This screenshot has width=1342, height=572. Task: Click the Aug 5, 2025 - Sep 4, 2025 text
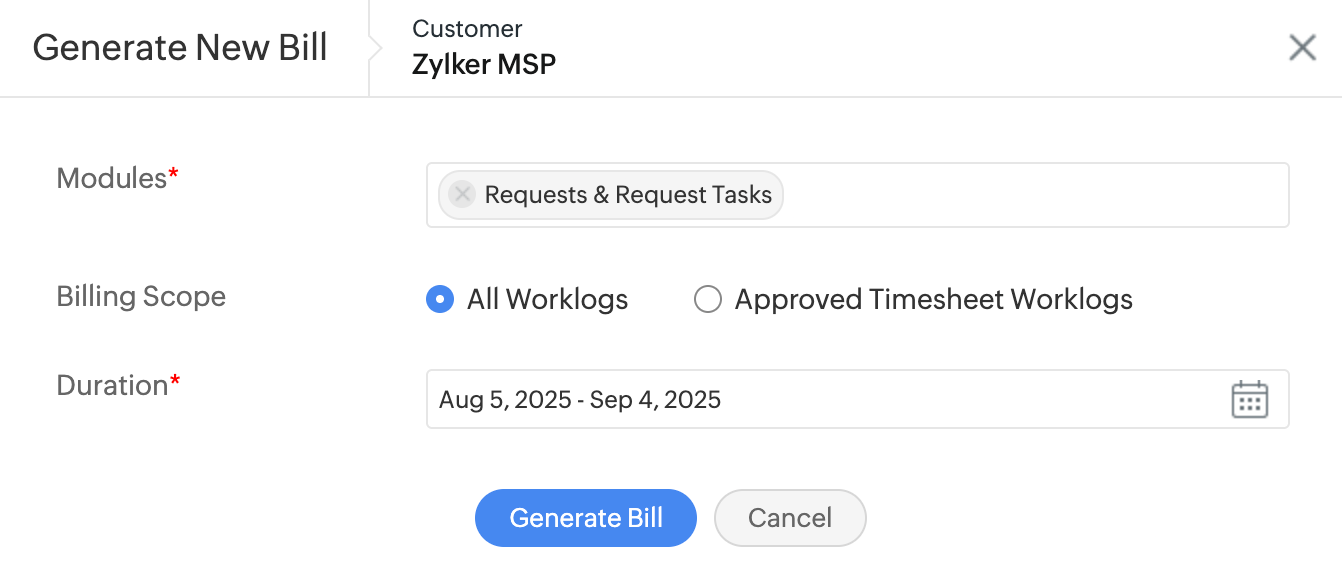[x=580, y=400]
